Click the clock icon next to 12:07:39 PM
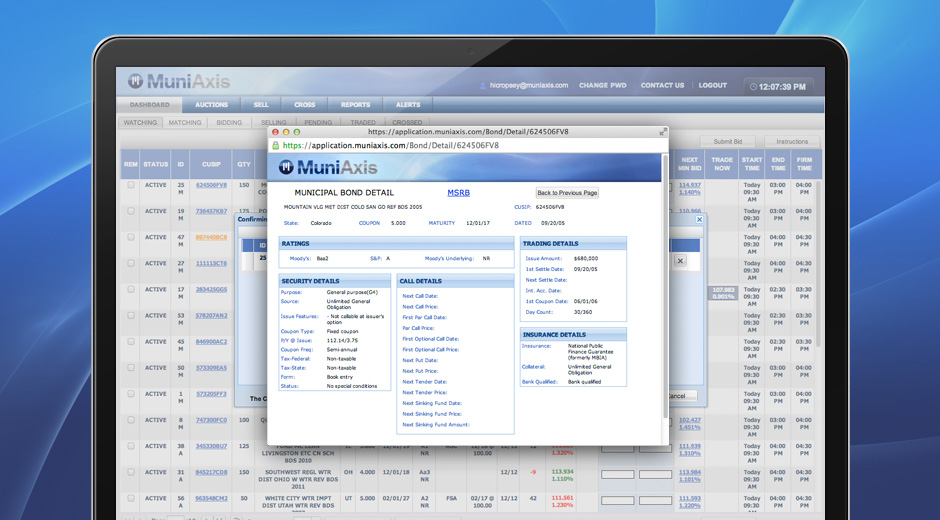Viewport: 940px width, 520px height. tap(753, 87)
